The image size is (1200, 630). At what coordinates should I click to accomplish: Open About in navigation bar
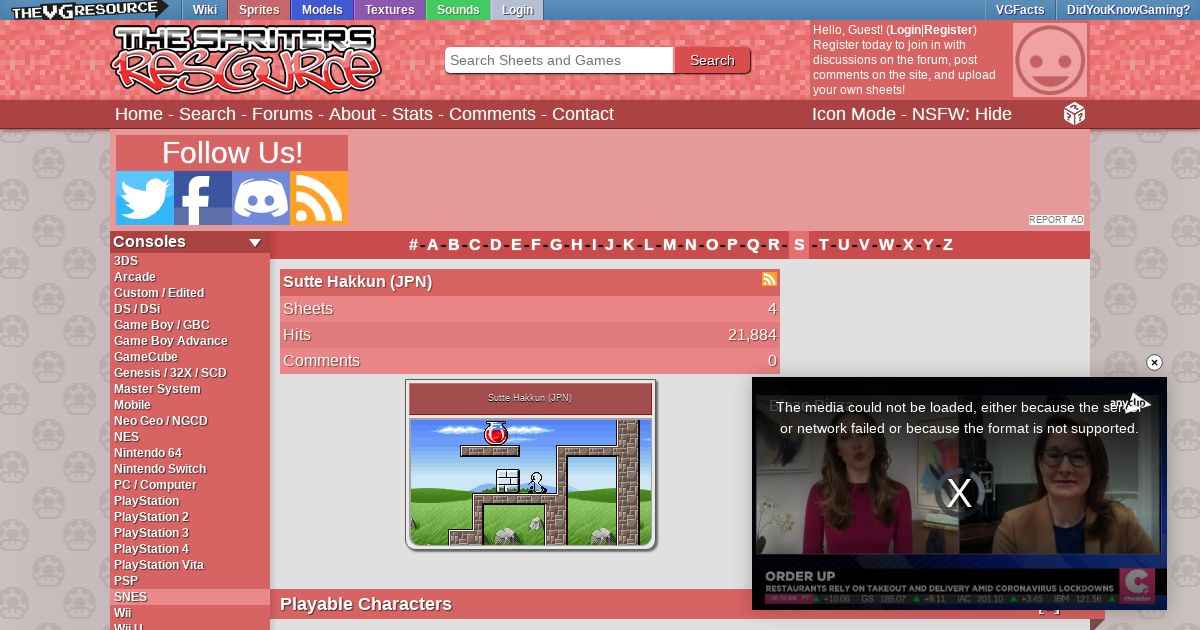pos(352,114)
